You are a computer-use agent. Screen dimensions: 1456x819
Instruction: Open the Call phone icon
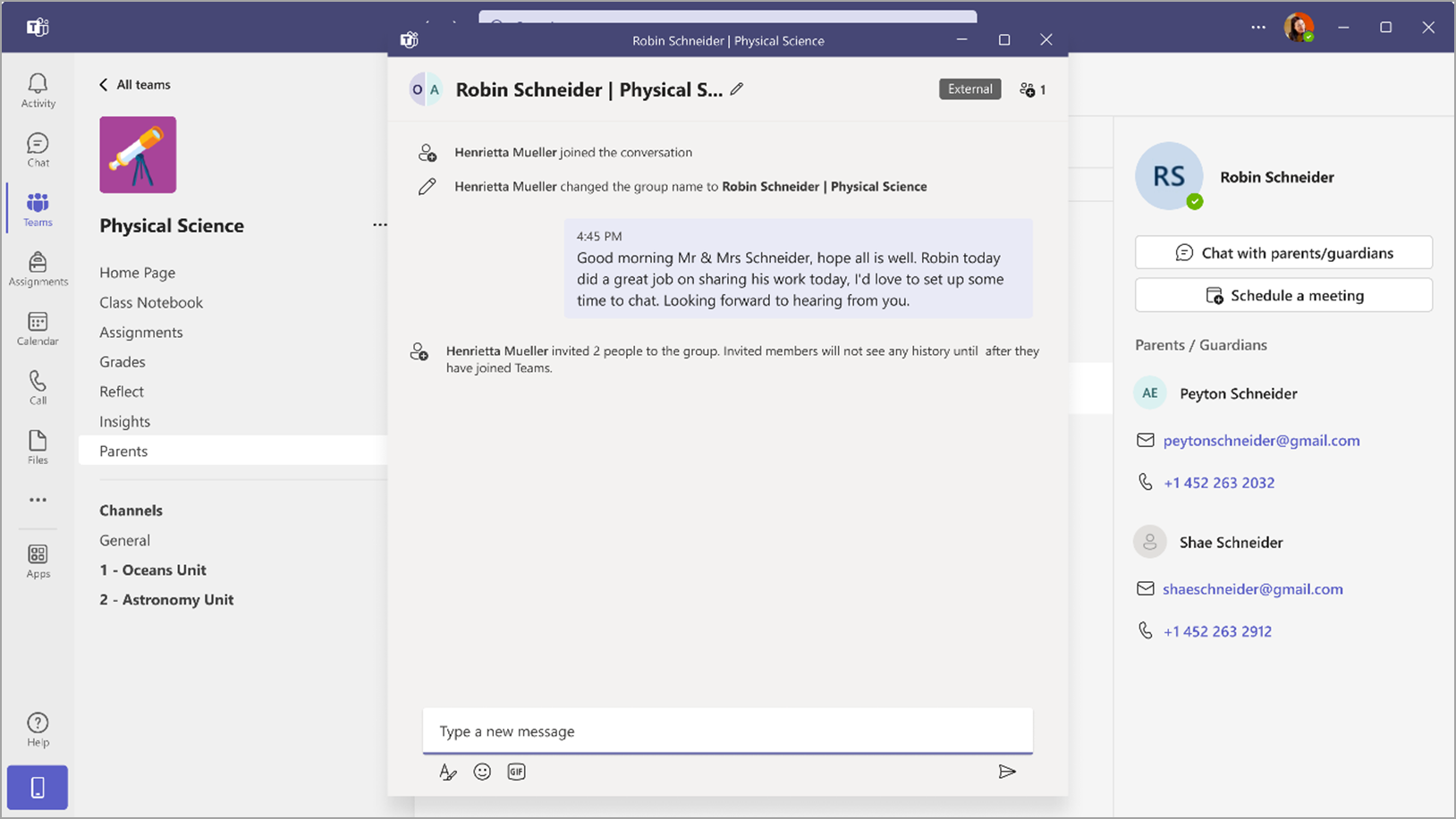click(x=38, y=387)
